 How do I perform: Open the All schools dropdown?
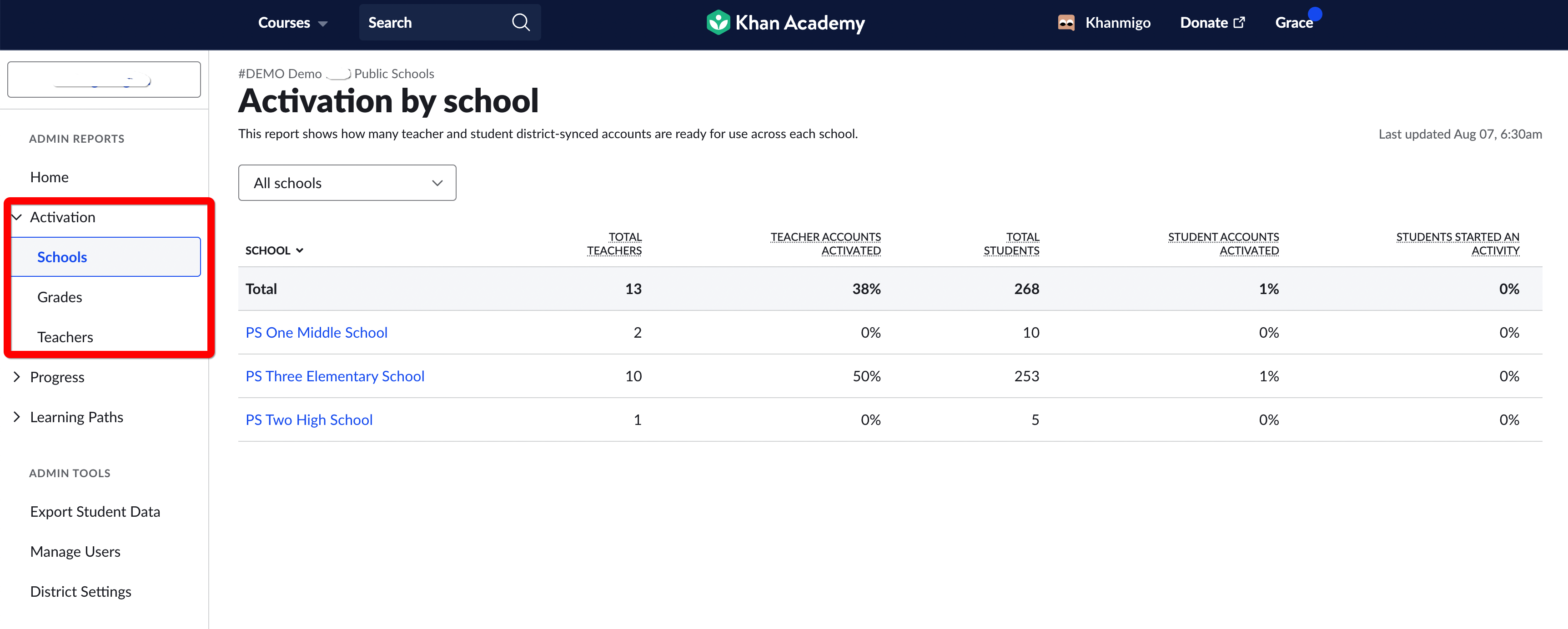tap(347, 183)
